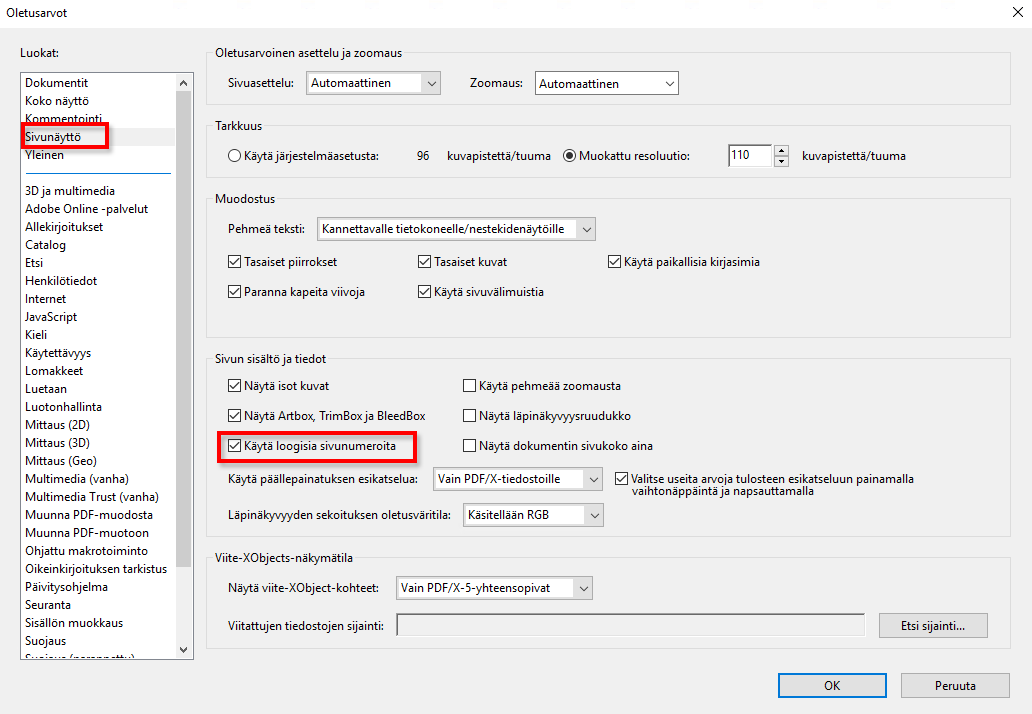Screen dimensions: 1032x714
Task: Decrease the Muokattu resoluutio stepper value
Action: tap(782, 161)
